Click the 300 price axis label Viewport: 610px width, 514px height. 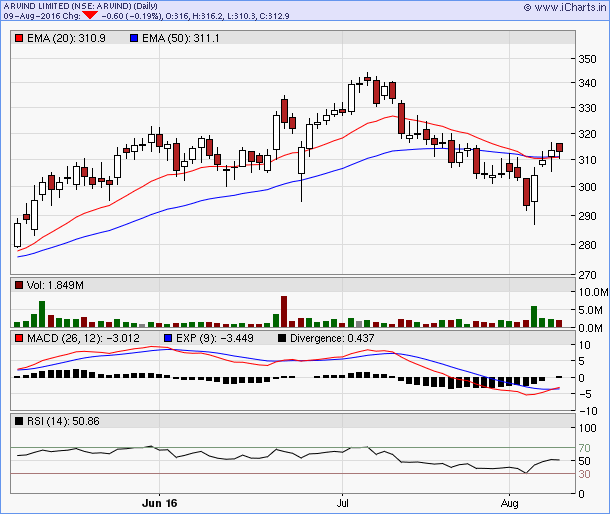coord(587,187)
